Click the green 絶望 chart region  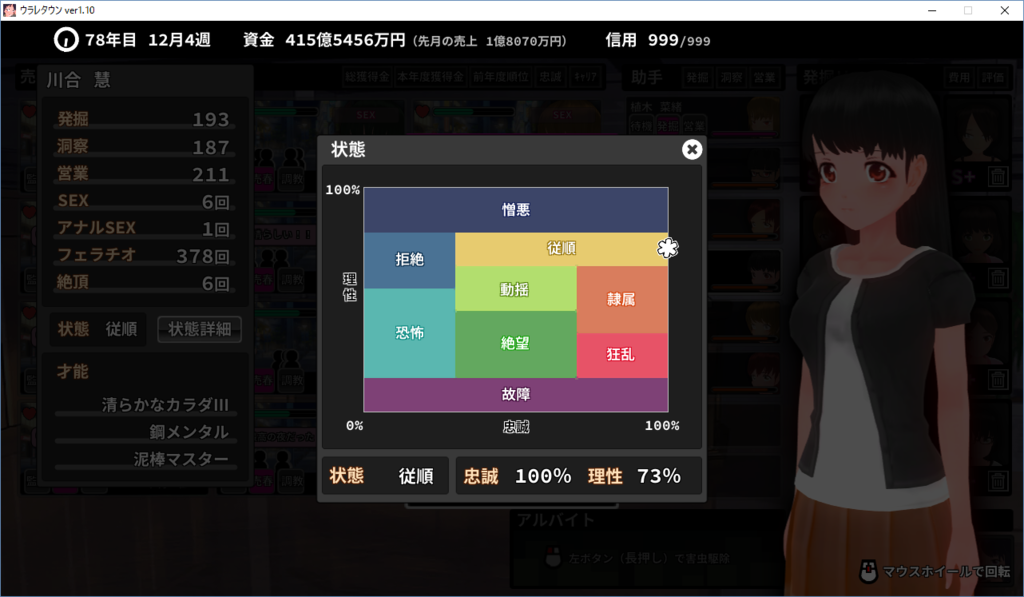[516, 344]
